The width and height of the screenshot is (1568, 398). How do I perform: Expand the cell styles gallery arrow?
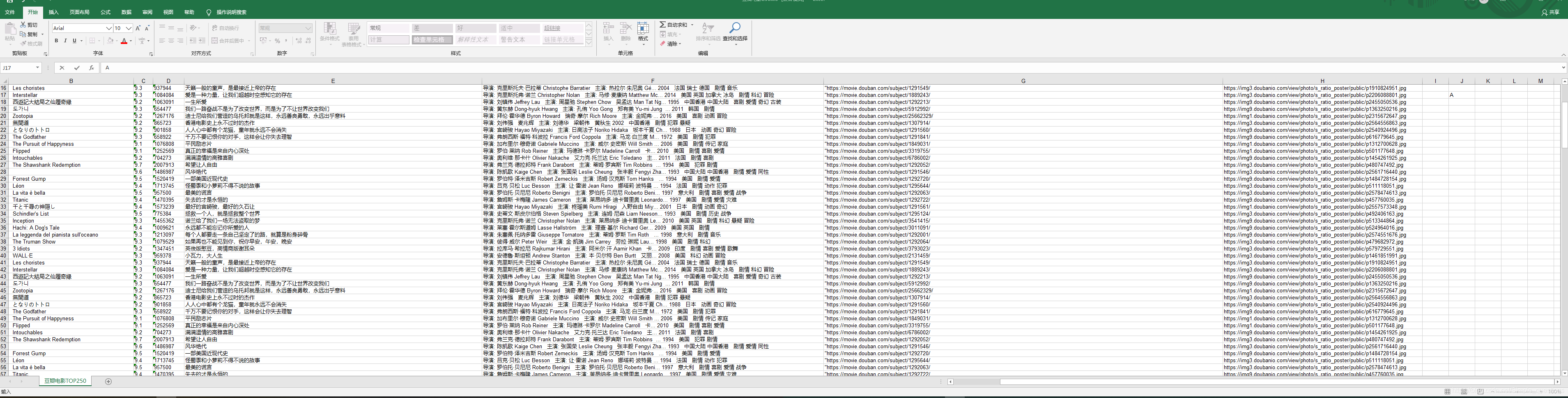point(589,43)
